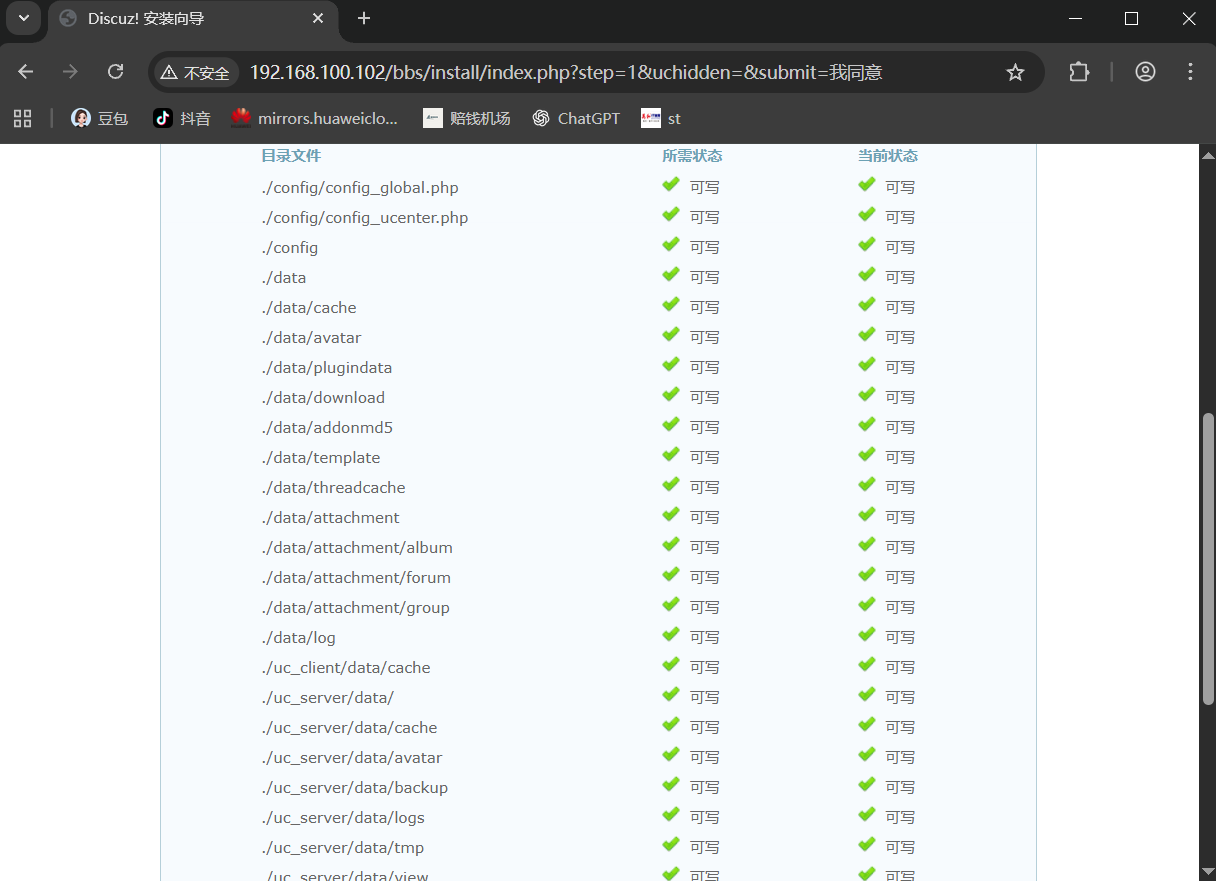Click required-status checkmark for ./data/cache
Viewport: 1216px width, 881px height.
coord(671,305)
